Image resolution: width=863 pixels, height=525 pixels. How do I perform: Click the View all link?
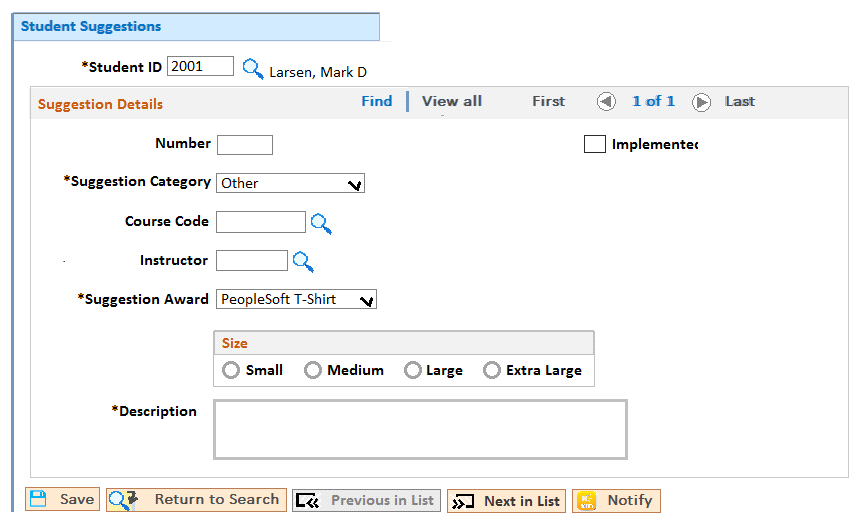click(452, 101)
